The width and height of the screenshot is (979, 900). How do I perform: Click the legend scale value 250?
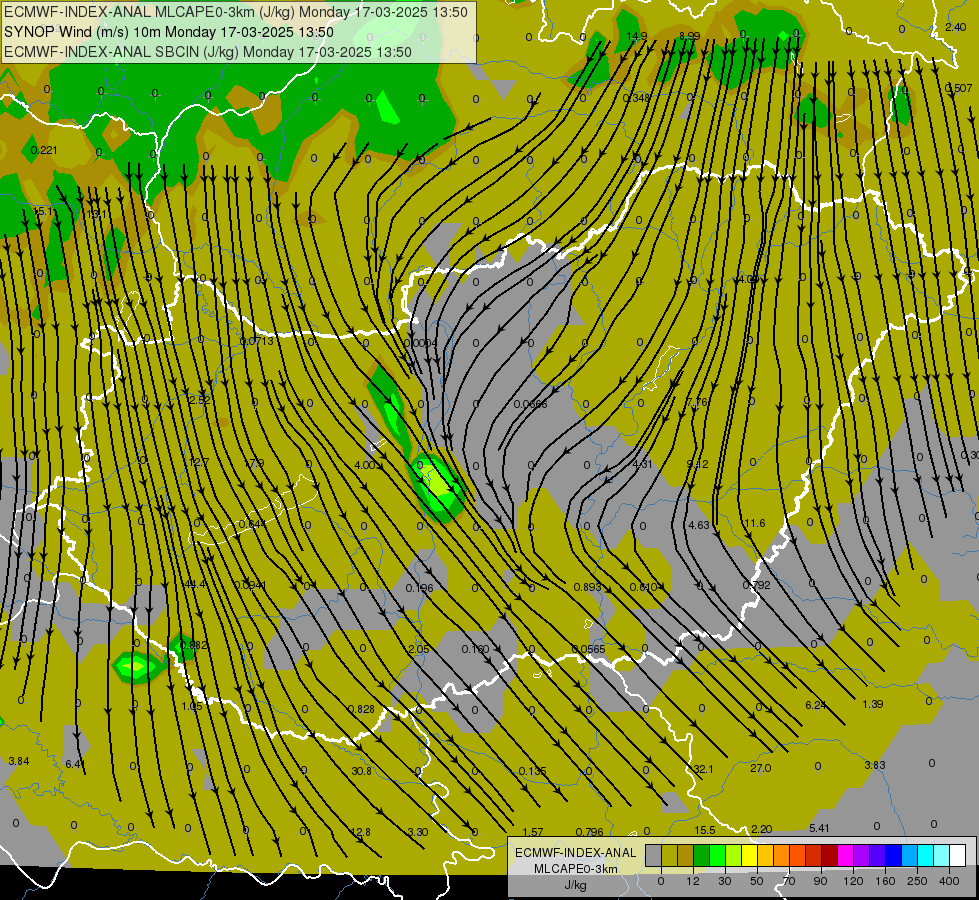[917, 881]
